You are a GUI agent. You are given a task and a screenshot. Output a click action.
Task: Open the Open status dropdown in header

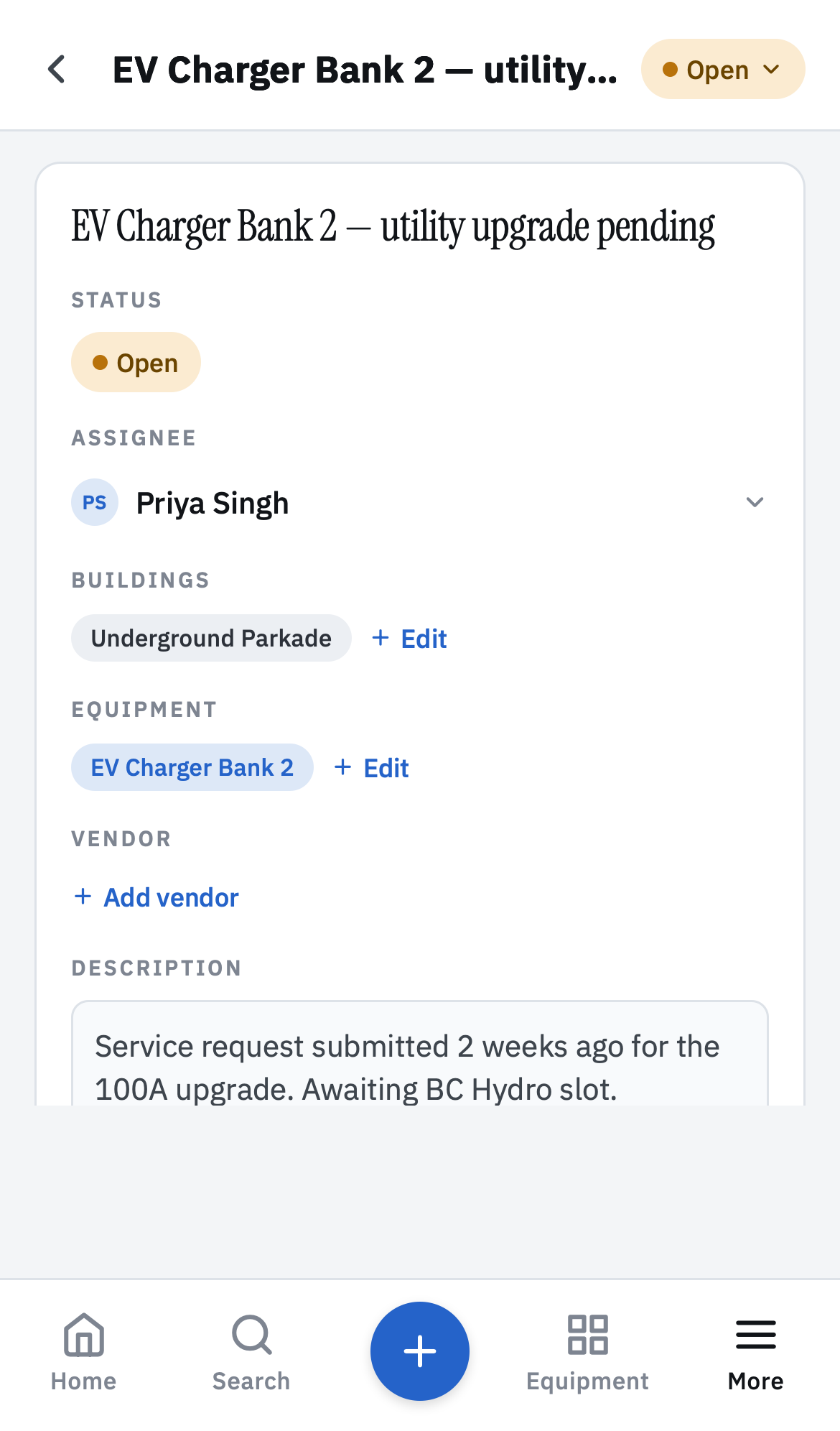click(723, 70)
